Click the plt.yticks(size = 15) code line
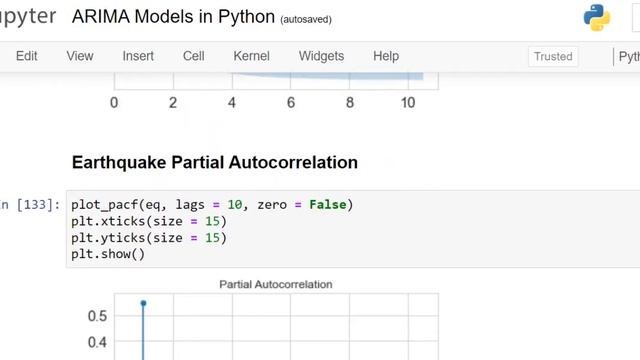 click(149, 237)
